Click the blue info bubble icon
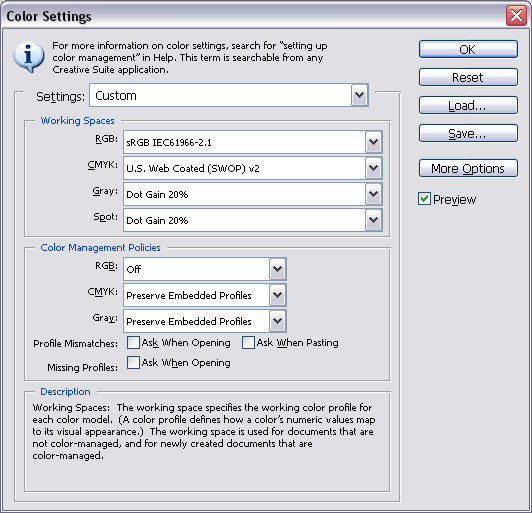This screenshot has width=532, height=513. [x=28, y=57]
